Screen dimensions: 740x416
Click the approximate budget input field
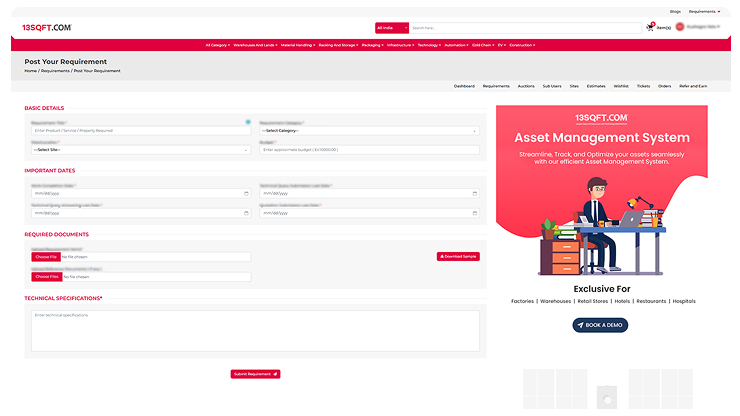tap(370, 150)
